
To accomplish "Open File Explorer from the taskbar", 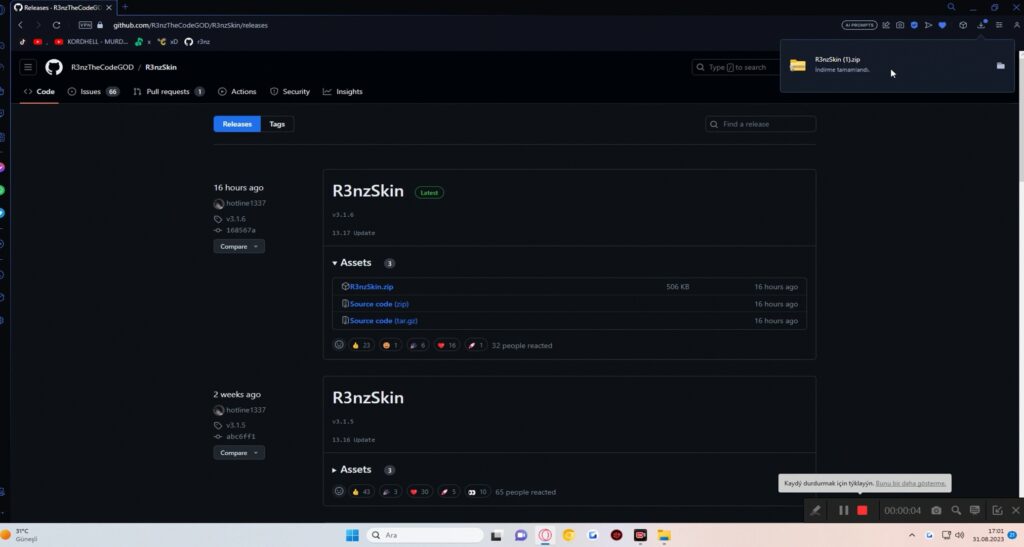I will coord(664,535).
